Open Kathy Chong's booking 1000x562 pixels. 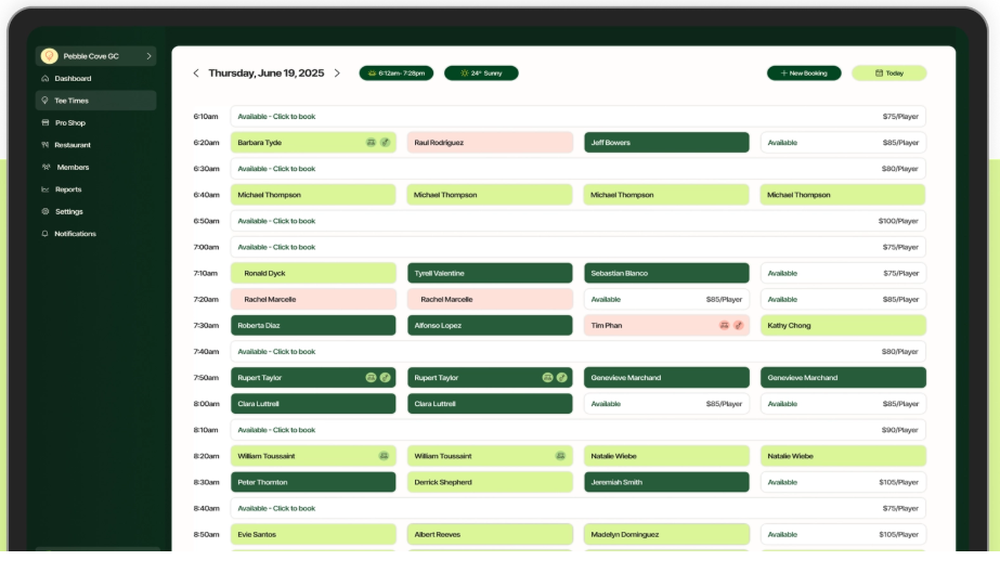(843, 326)
